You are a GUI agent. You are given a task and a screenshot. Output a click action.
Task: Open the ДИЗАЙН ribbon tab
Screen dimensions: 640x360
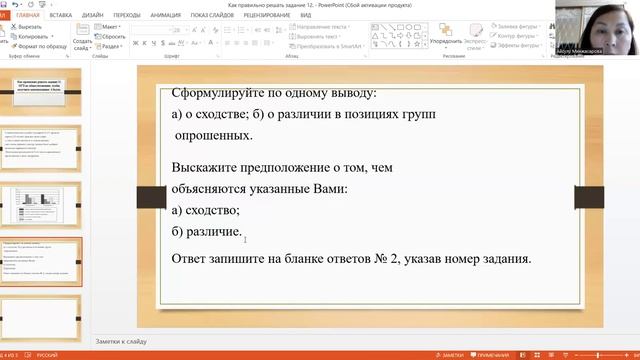coord(93,15)
